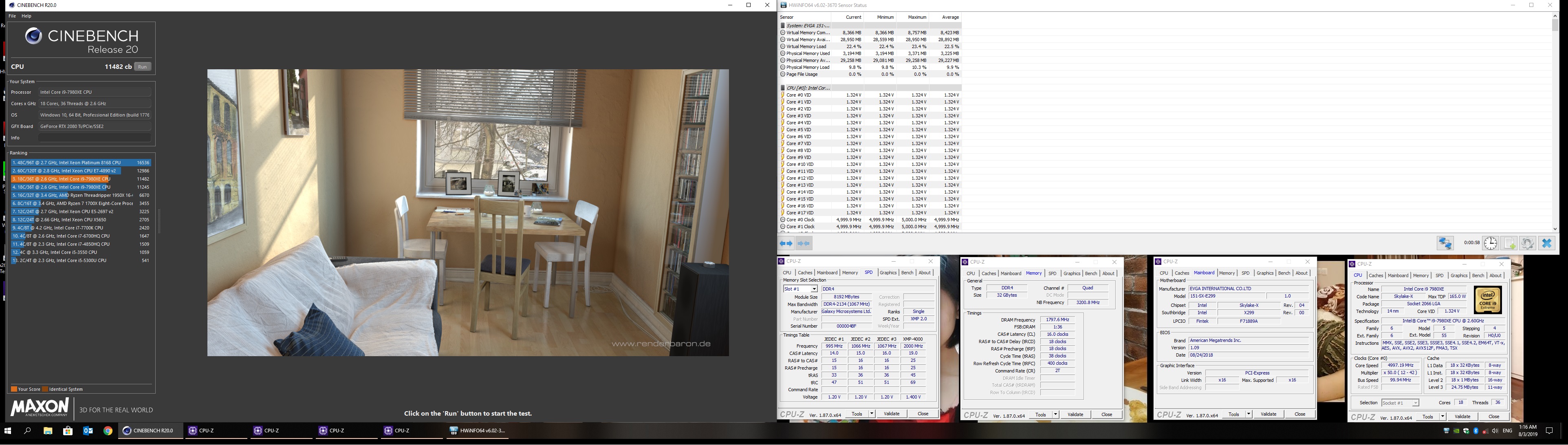Click Close button in Memory CPU-Z window
This screenshot has height=445, width=1568.
[x=1107, y=414]
